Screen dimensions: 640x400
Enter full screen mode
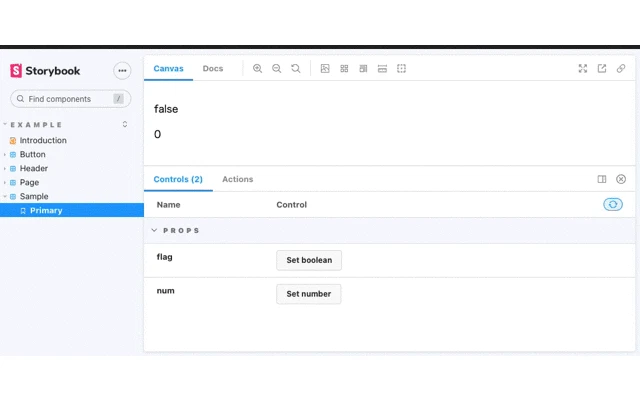pos(582,69)
